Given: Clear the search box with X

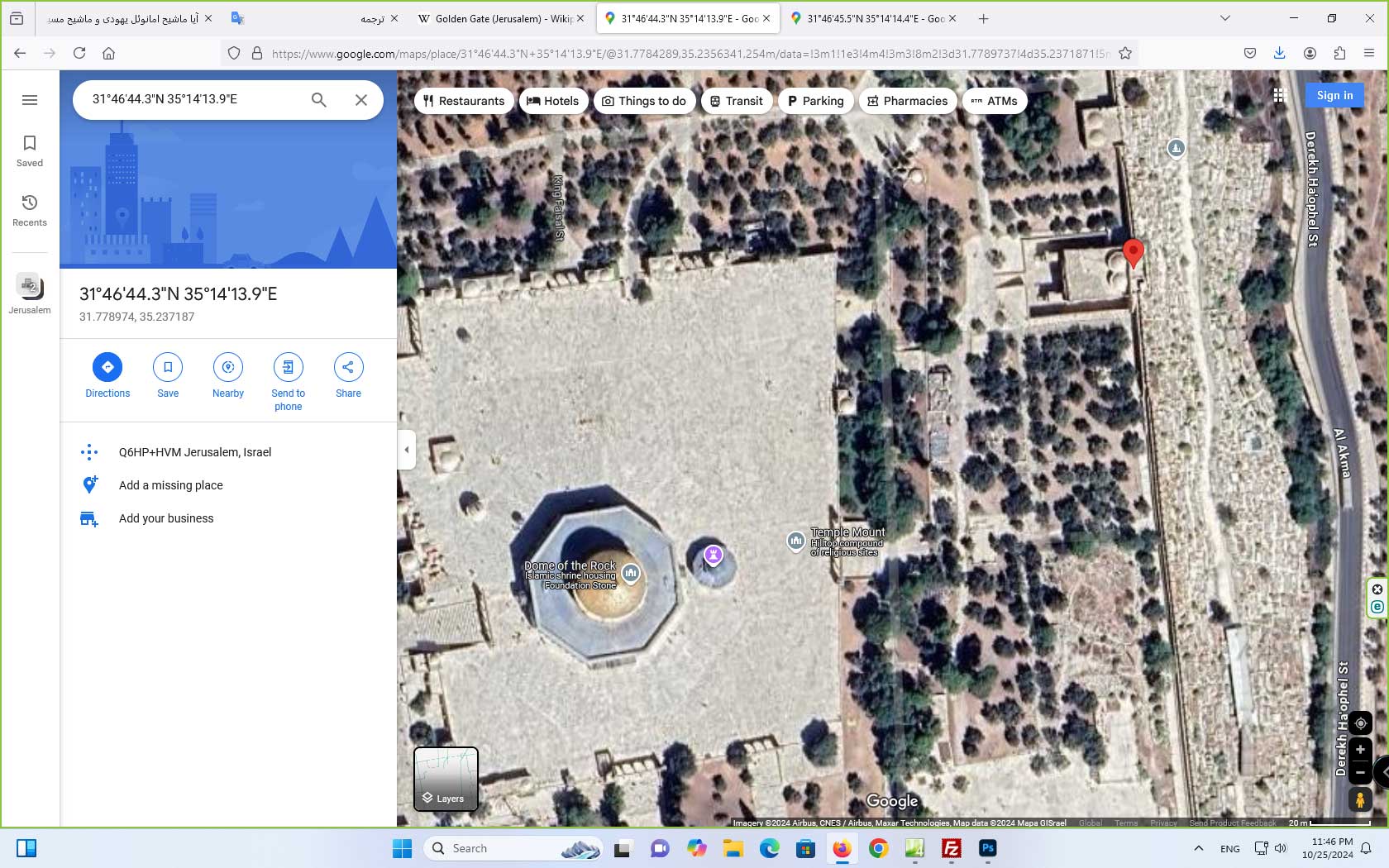Looking at the screenshot, I should coord(361,100).
